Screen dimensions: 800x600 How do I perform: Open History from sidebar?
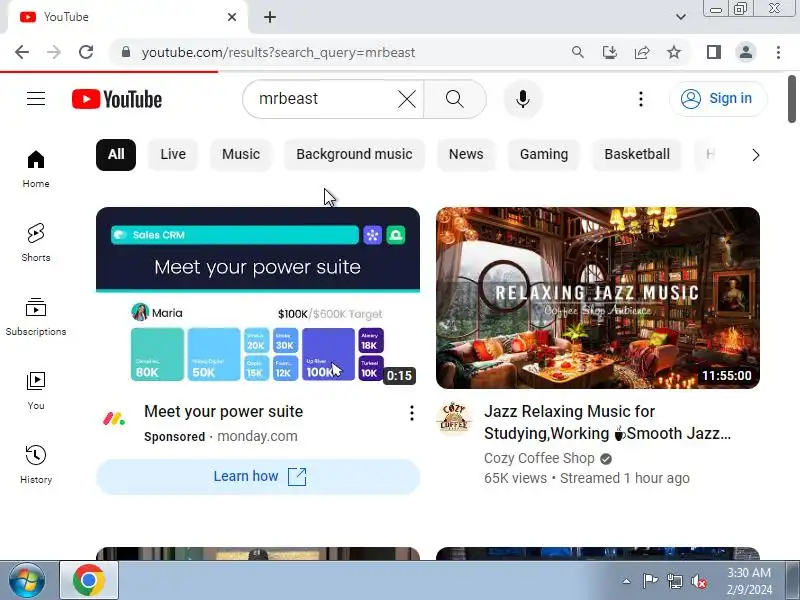tap(36, 465)
